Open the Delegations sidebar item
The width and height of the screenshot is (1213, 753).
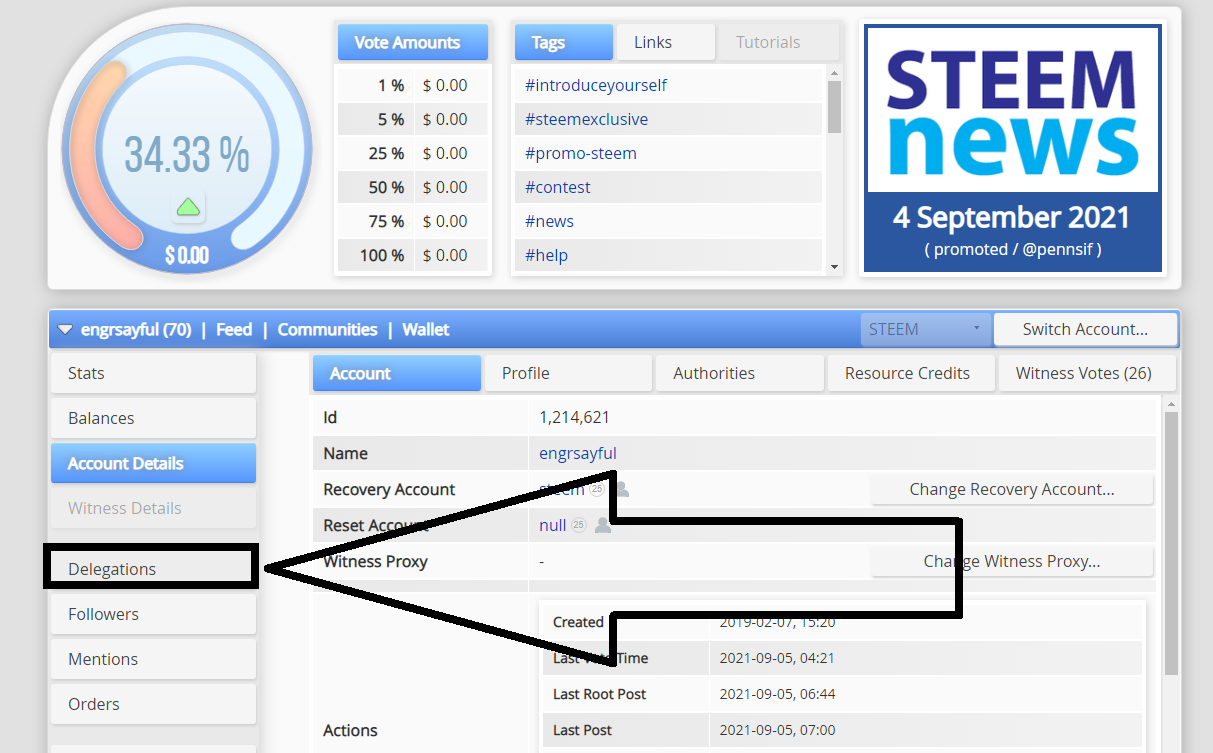point(154,569)
